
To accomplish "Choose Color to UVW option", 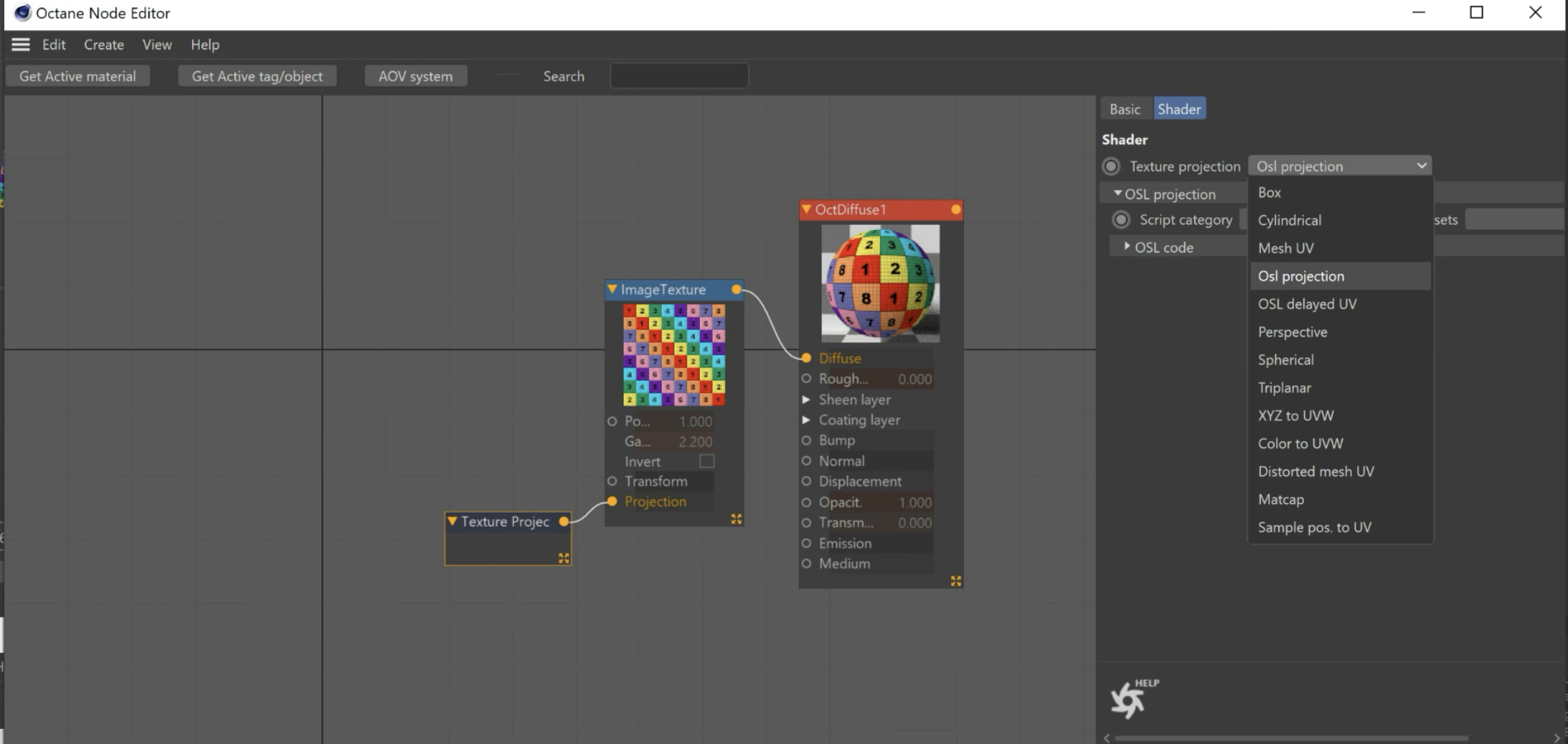I will 1340,444.
